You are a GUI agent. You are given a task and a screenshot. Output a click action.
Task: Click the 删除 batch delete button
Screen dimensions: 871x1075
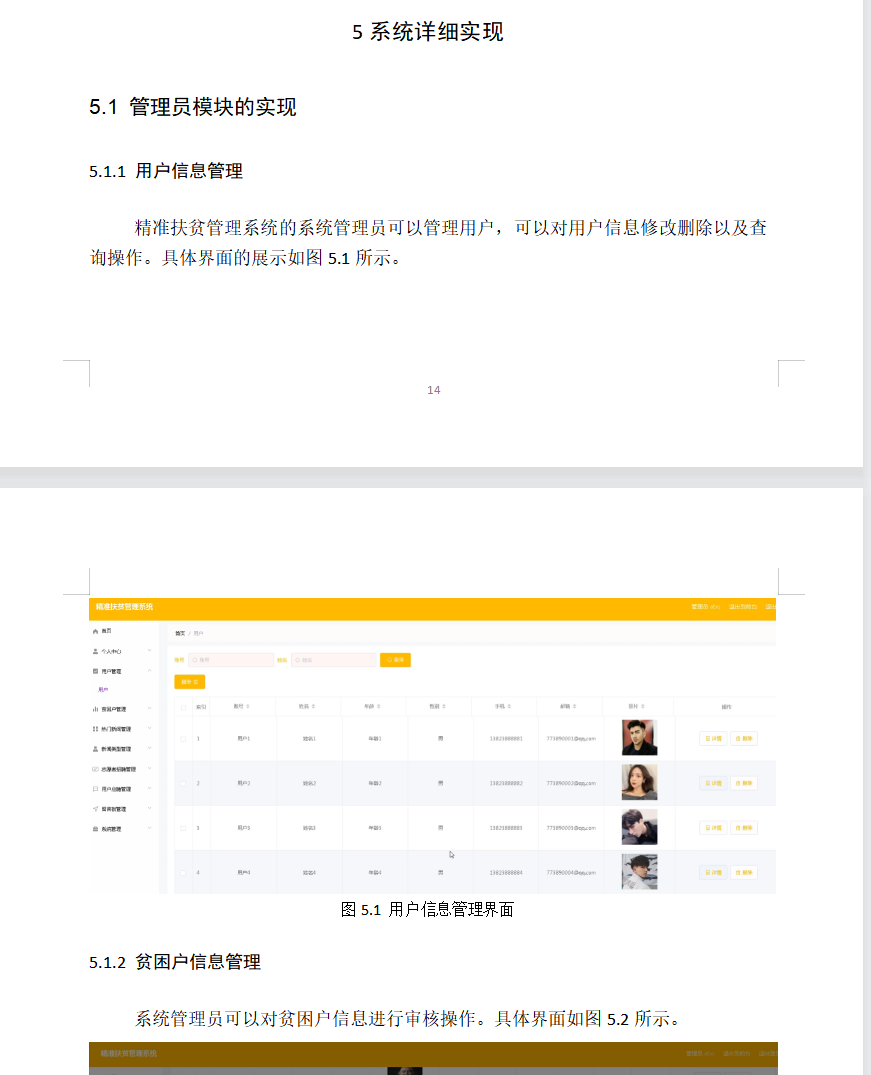click(x=190, y=681)
